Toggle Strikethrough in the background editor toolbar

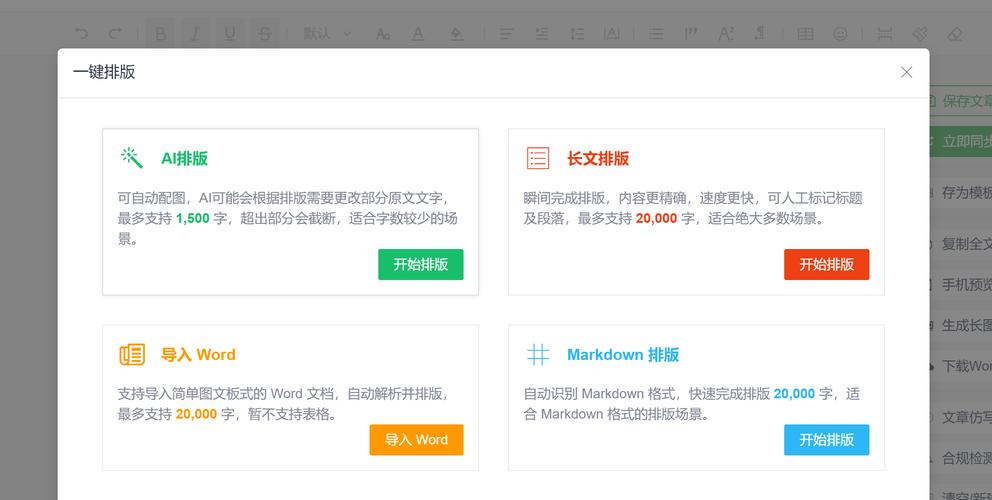click(x=264, y=34)
